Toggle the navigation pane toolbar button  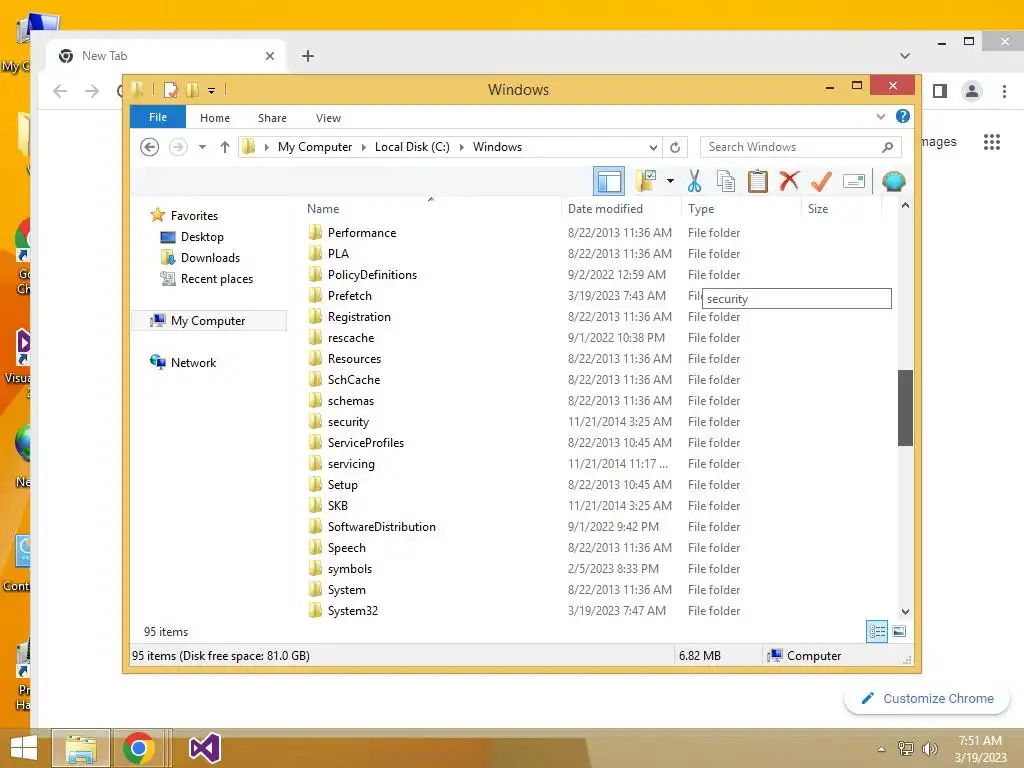pos(608,182)
